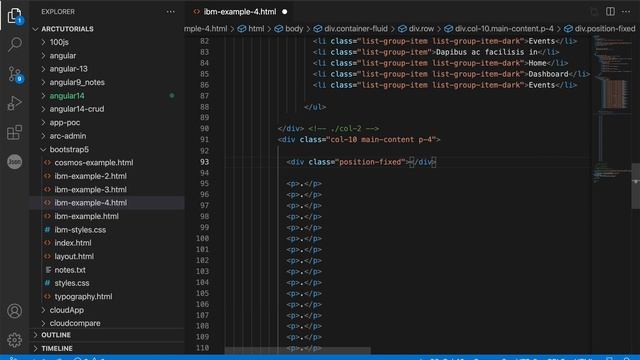Click the div.position-fixed breadcrumb

click(x=600, y=29)
